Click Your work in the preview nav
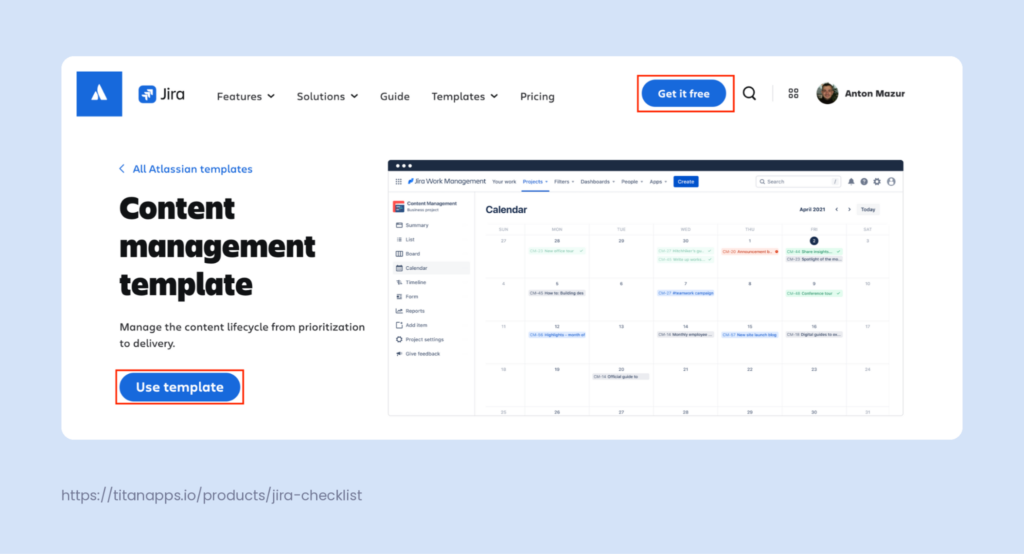 pyautogui.click(x=504, y=182)
